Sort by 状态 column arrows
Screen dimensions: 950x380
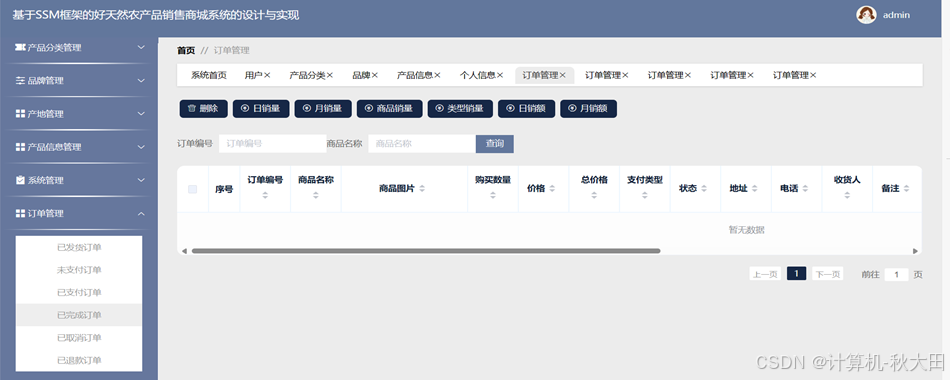(703, 188)
